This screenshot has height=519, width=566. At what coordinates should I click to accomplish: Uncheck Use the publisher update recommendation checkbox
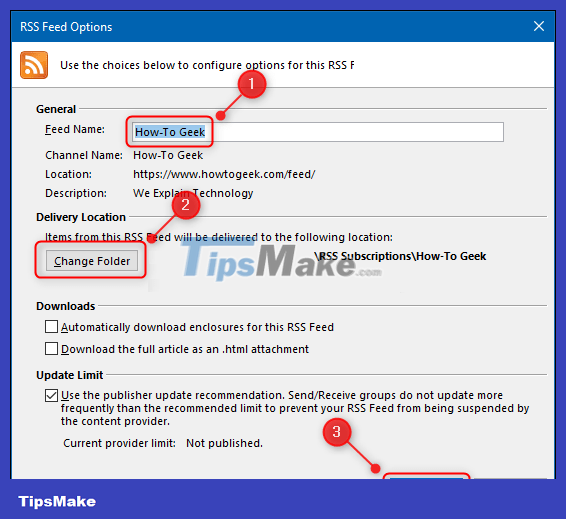tap(51, 395)
